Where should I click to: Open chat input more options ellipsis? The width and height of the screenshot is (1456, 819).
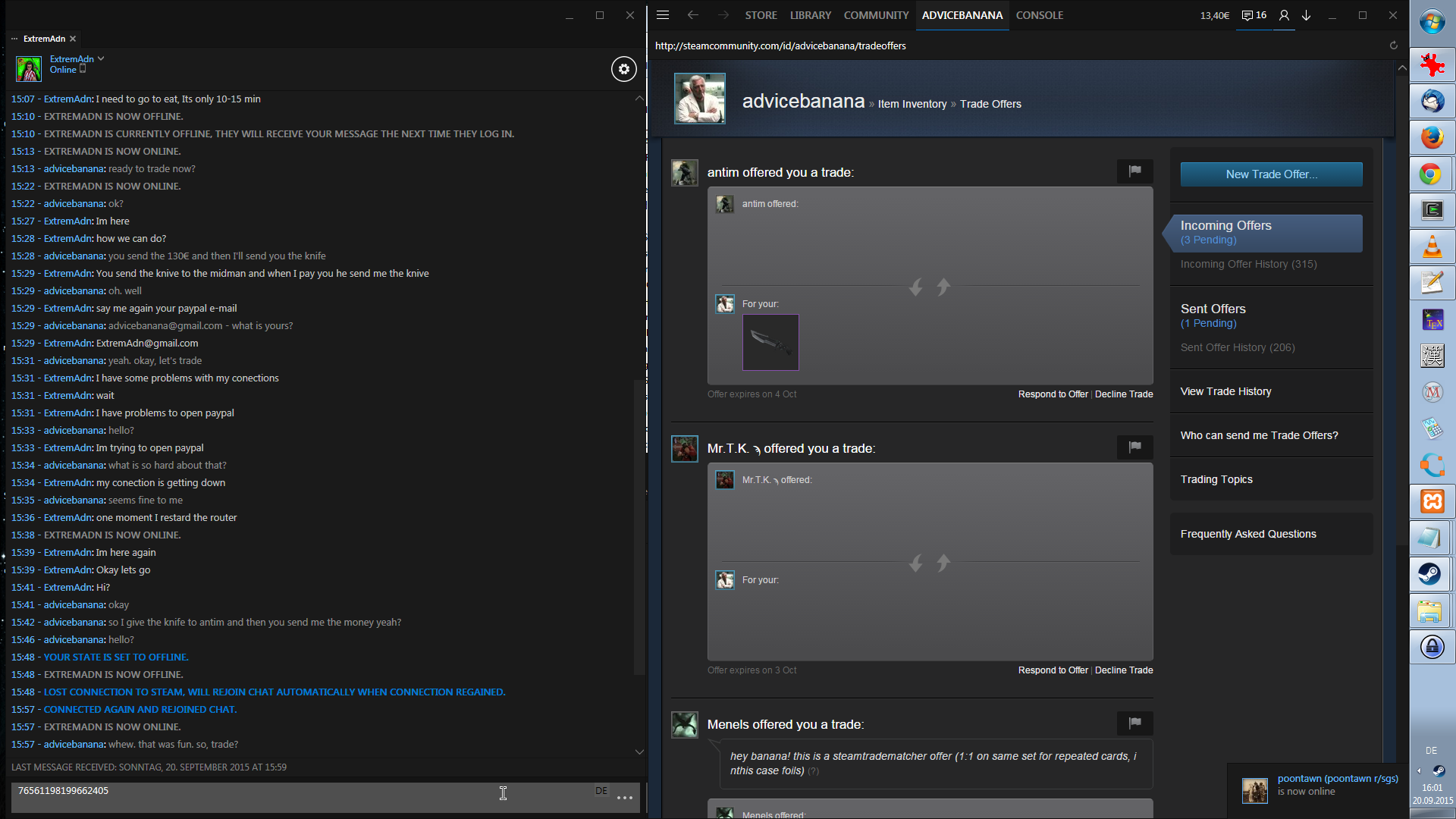click(x=625, y=797)
